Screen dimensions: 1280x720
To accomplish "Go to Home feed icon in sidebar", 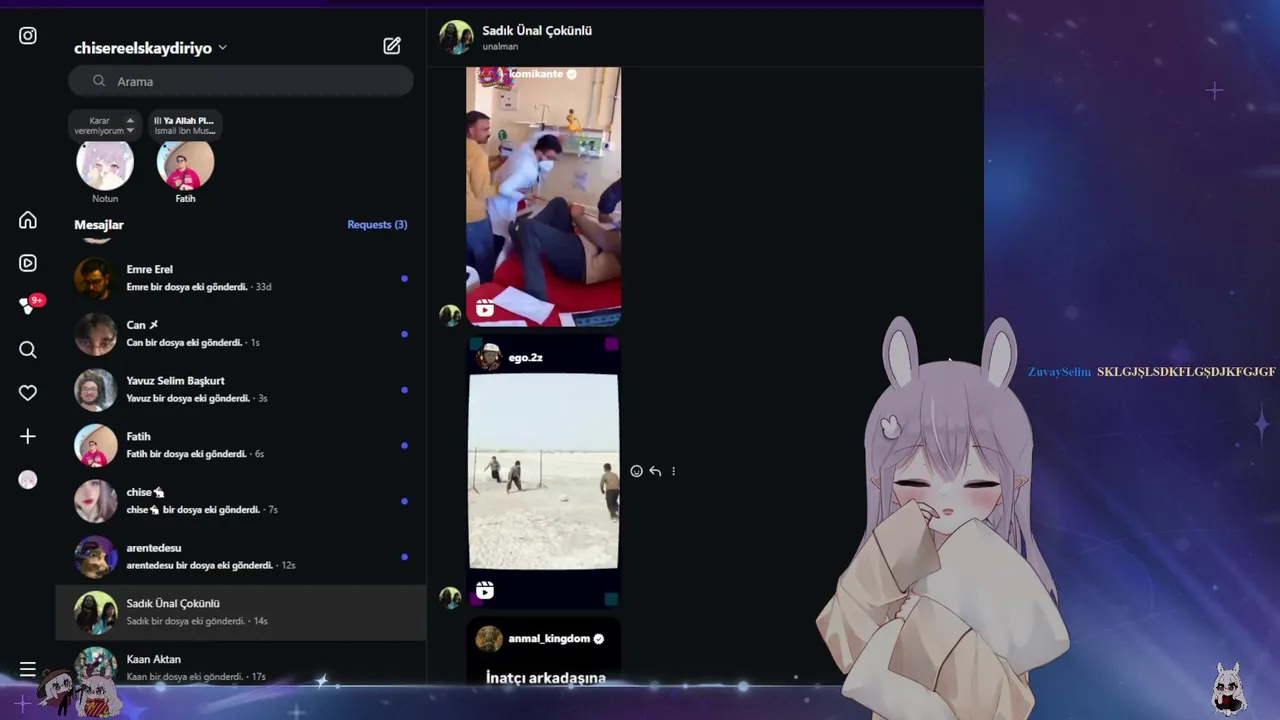I will 28,220.
